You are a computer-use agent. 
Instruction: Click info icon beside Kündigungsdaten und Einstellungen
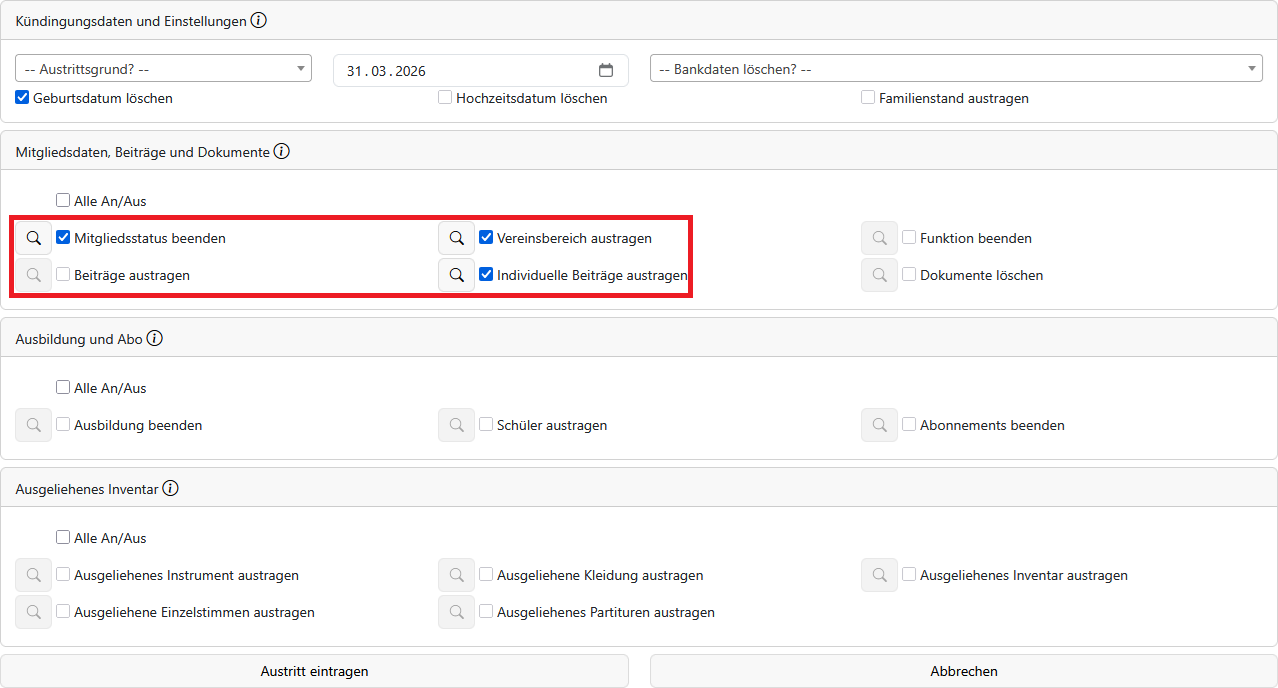pos(258,21)
